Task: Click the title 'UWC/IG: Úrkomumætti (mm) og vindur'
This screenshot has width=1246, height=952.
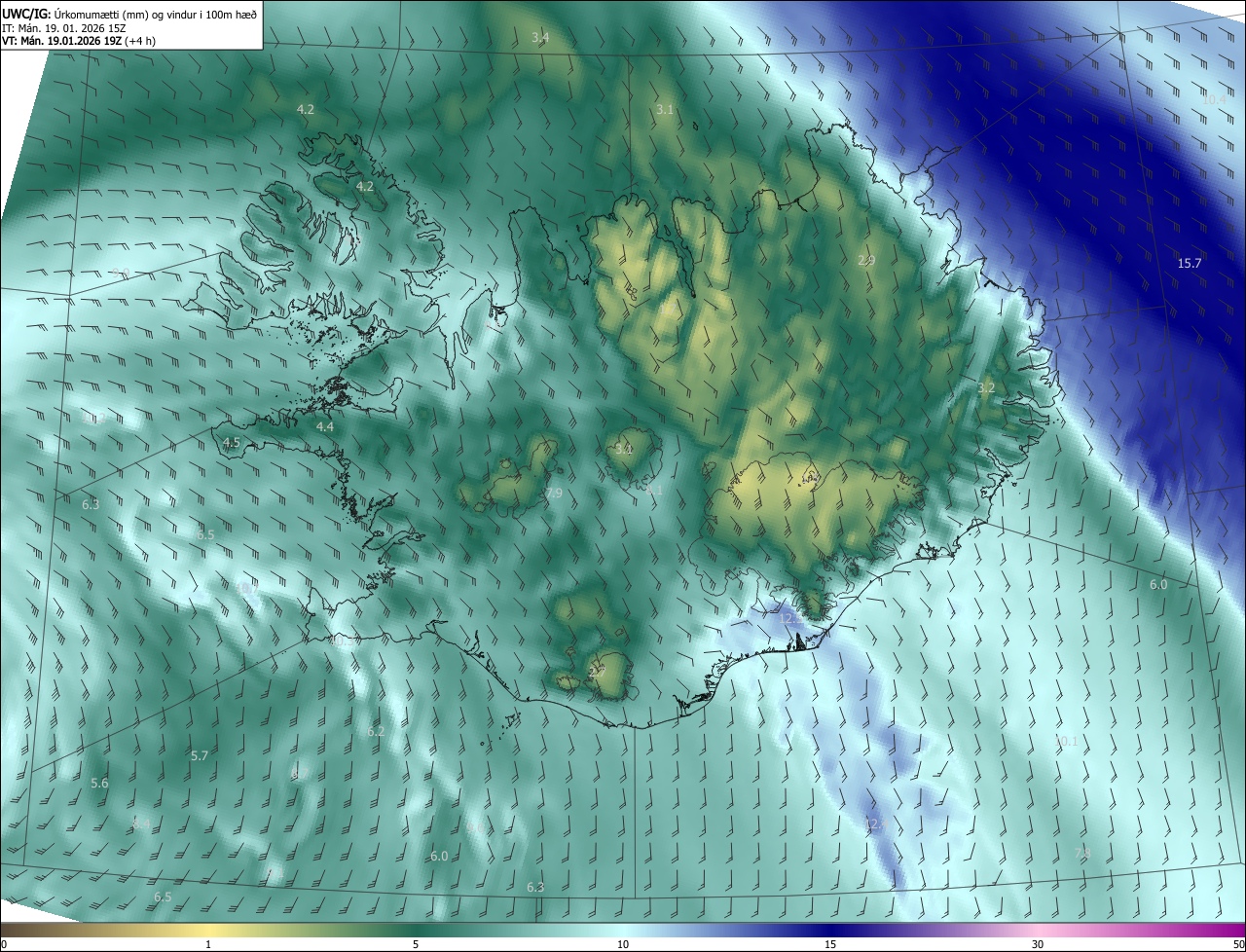Action: point(129,13)
